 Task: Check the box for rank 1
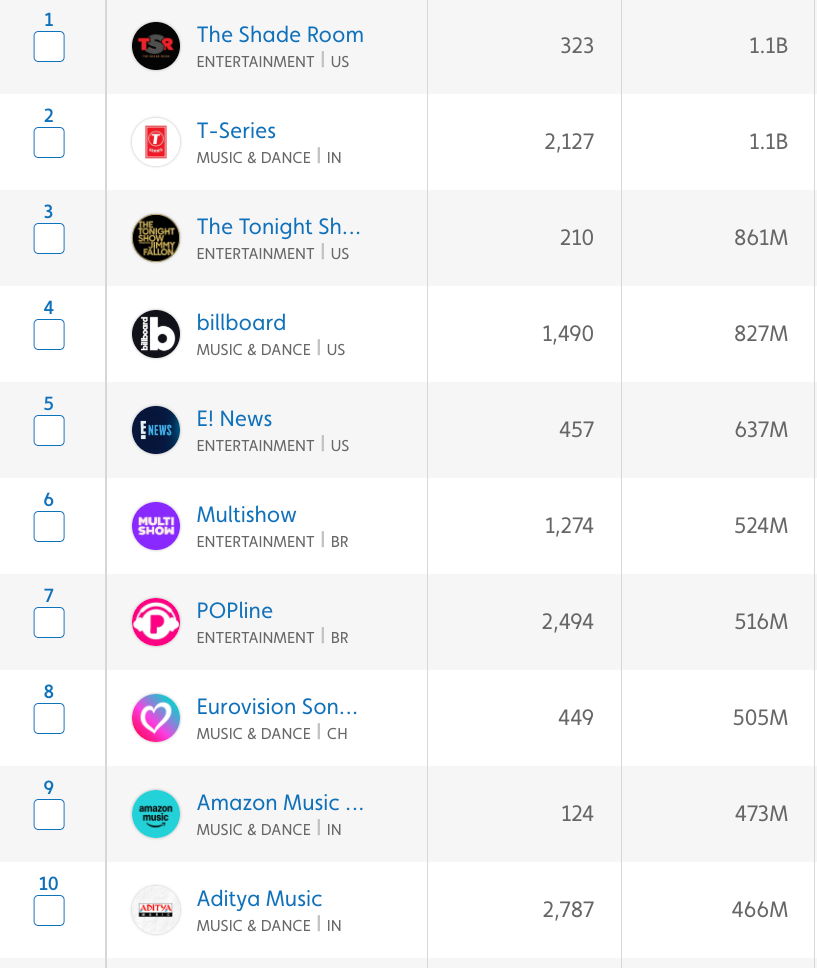[x=49, y=46]
